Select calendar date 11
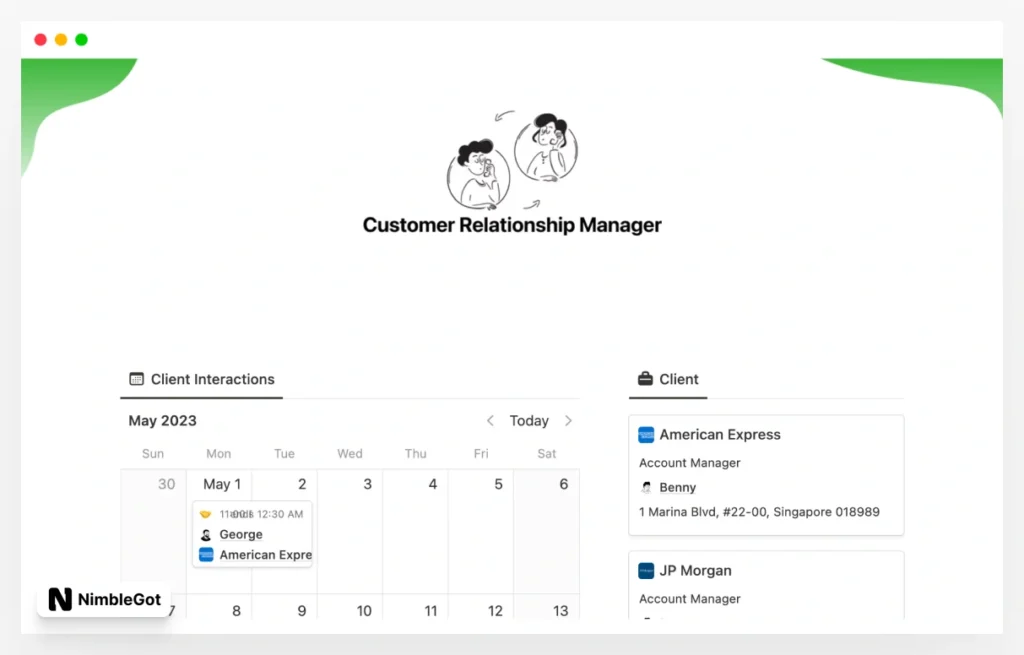Image resolution: width=1024 pixels, height=655 pixels. coord(430,611)
